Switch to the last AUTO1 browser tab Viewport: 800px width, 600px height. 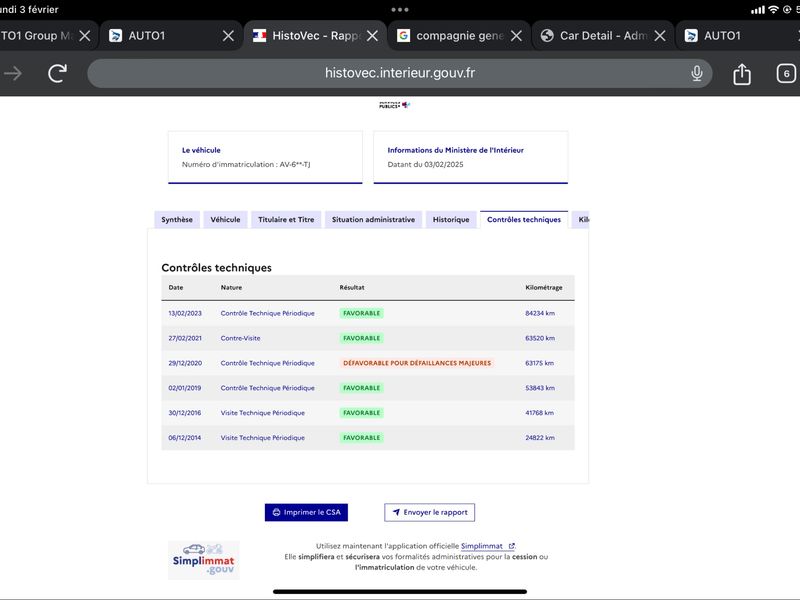click(738, 36)
